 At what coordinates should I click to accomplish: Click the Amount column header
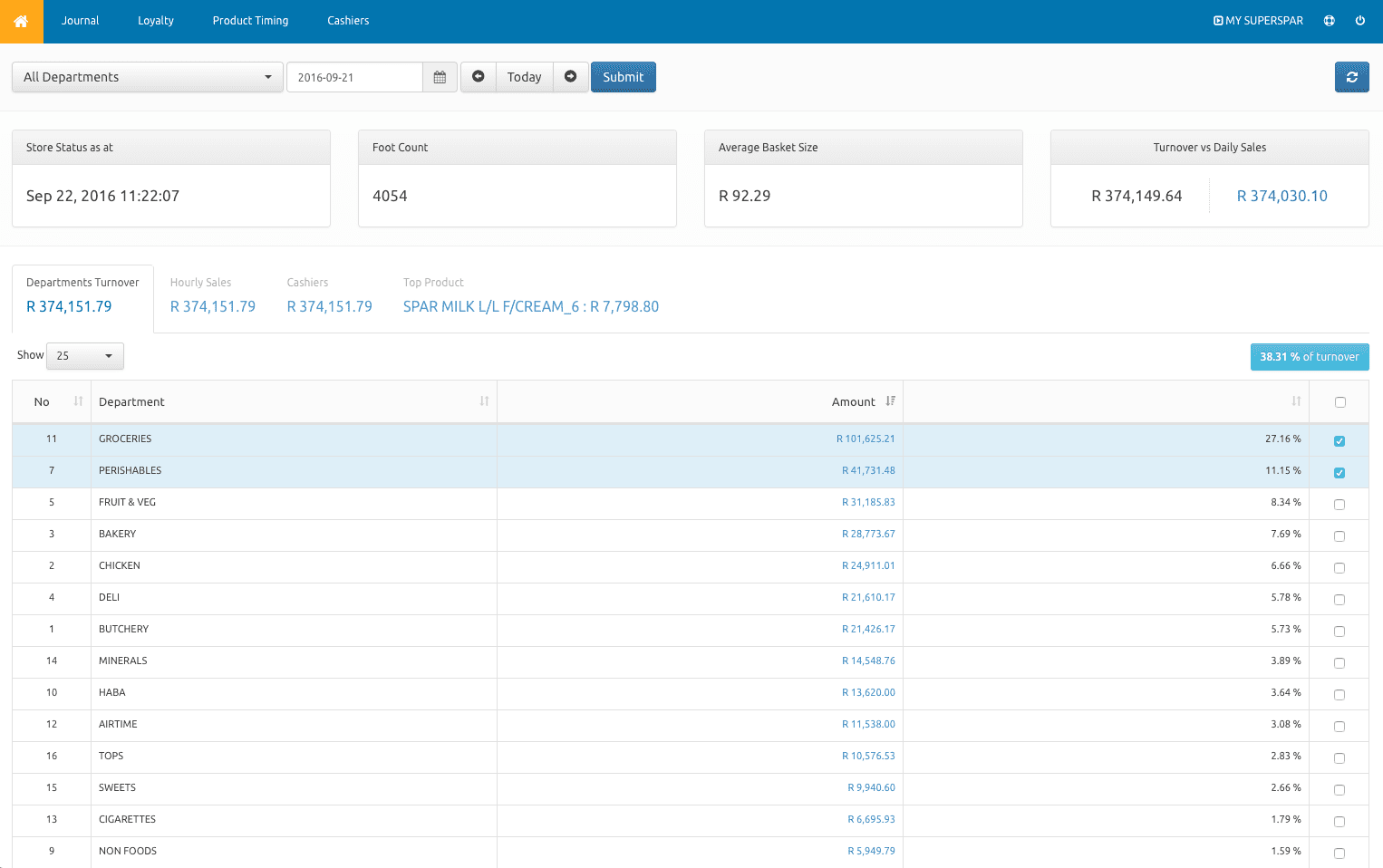pos(700,401)
